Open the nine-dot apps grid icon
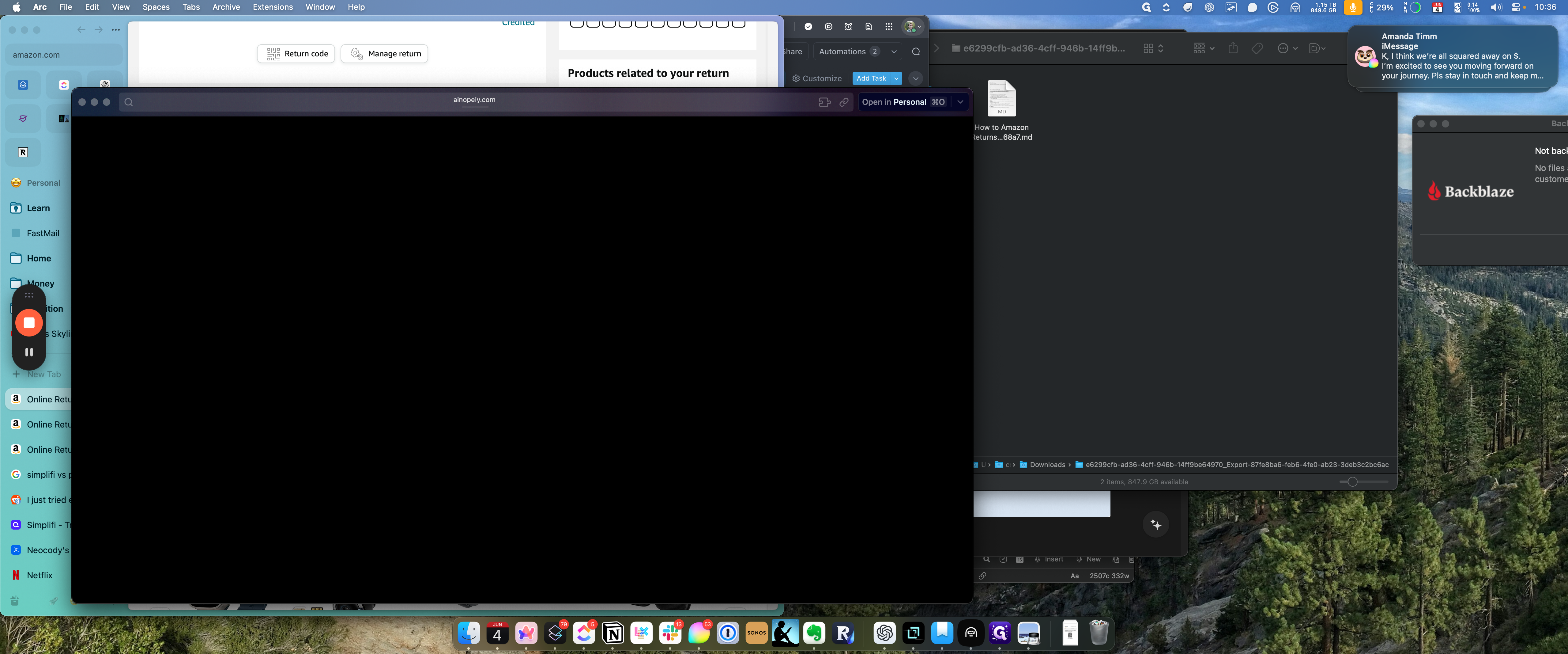The height and width of the screenshot is (654, 1568). click(x=888, y=27)
